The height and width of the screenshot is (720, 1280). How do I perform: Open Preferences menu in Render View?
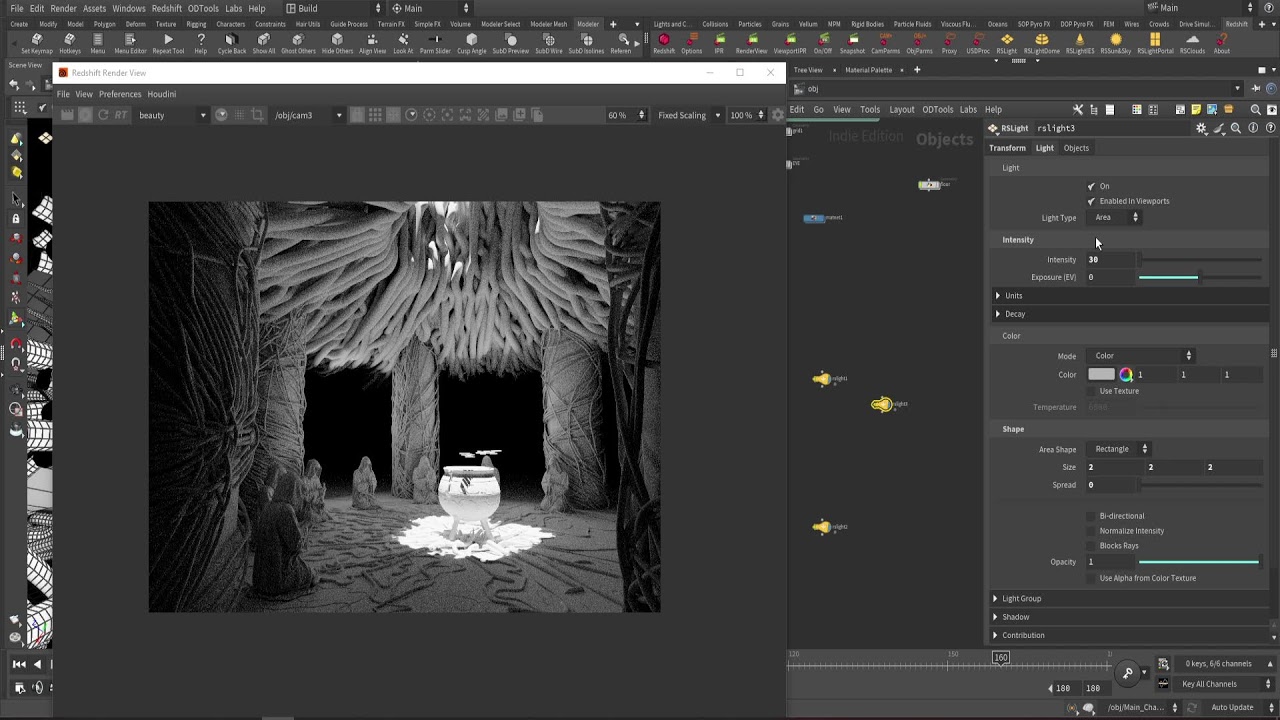[120, 94]
